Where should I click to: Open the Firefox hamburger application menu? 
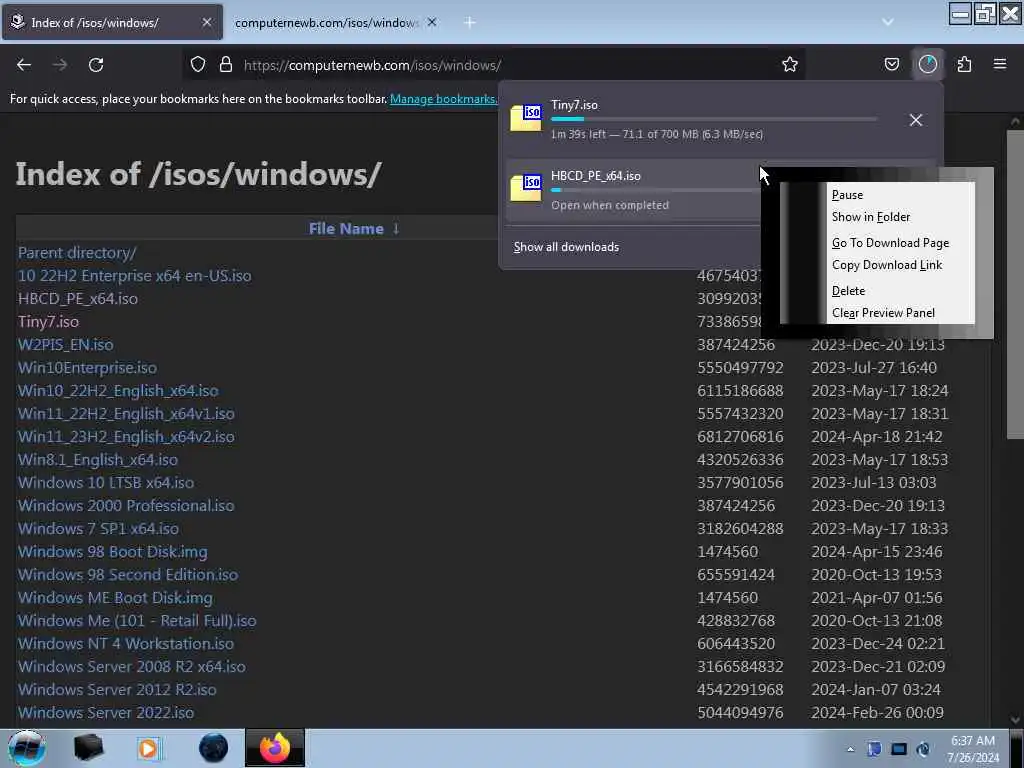click(x=999, y=64)
